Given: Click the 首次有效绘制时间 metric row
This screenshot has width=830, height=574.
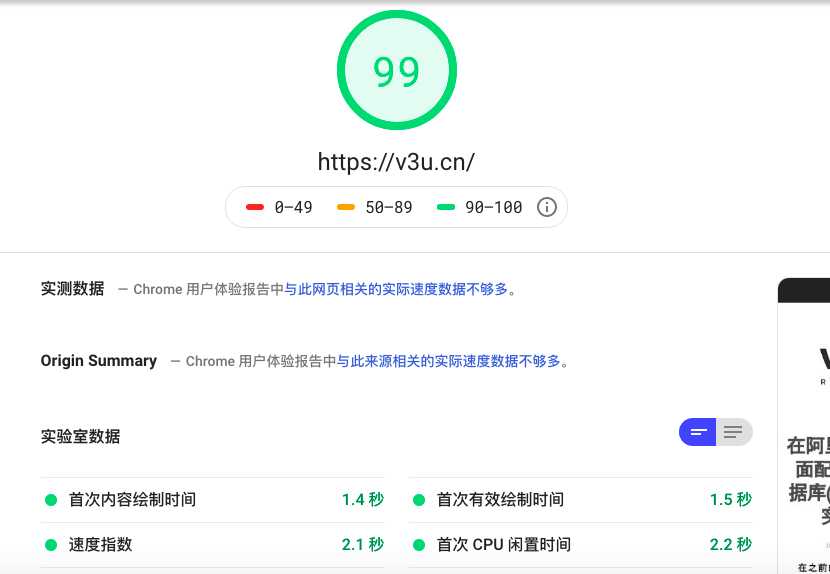Looking at the screenshot, I should (x=580, y=500).
